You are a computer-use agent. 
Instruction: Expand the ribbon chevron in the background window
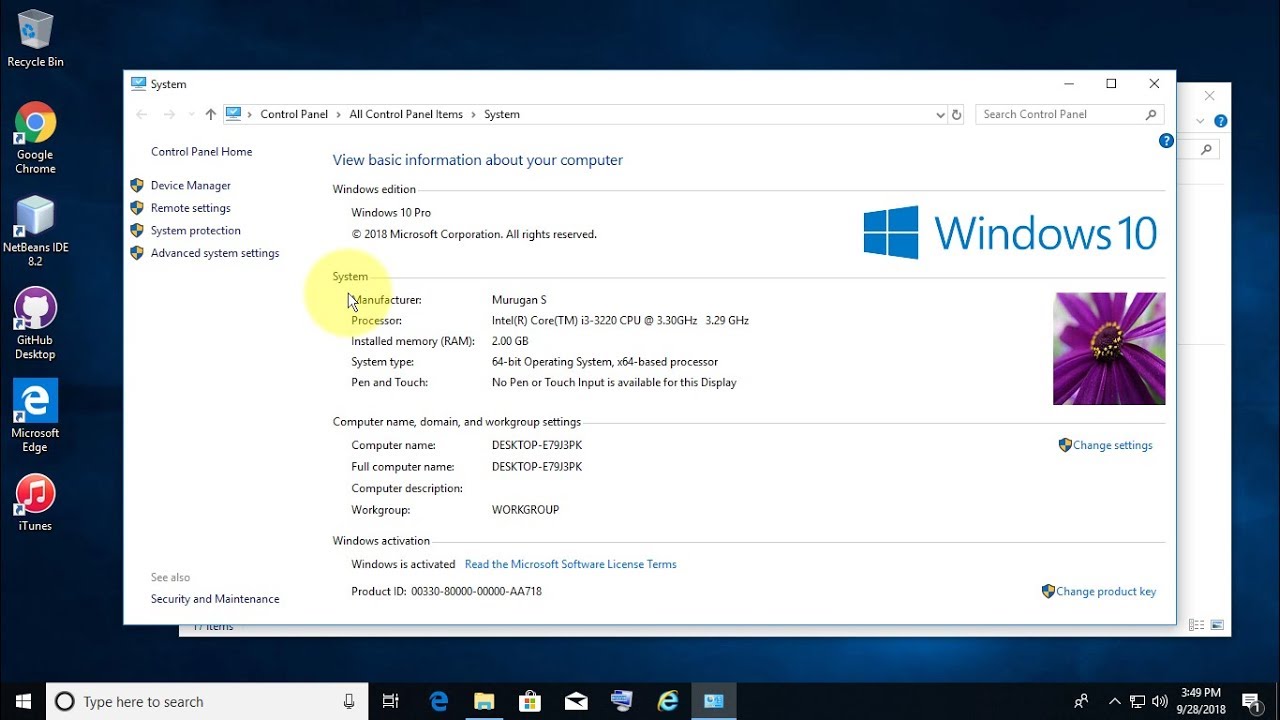(x=1201, y=120)
